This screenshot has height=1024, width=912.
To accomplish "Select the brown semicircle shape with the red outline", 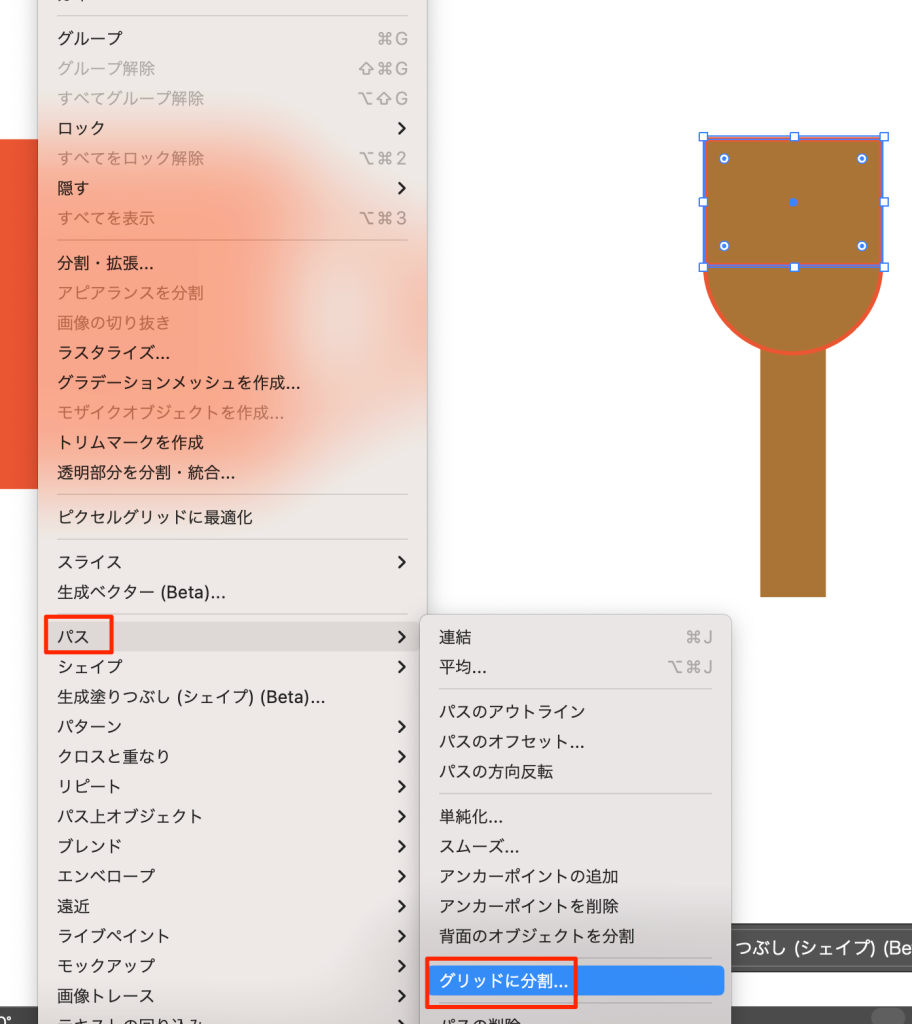I will coord(793,310).
